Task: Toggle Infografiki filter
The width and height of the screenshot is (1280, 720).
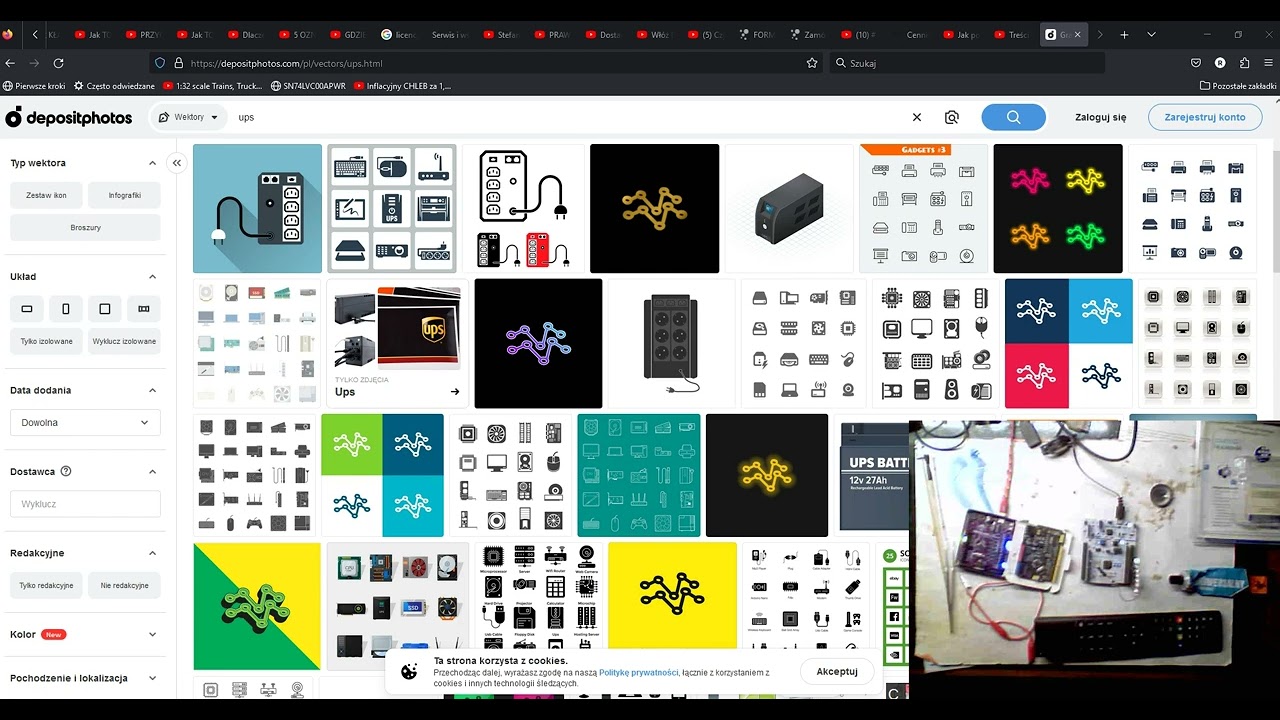Action: click(124, 195)
